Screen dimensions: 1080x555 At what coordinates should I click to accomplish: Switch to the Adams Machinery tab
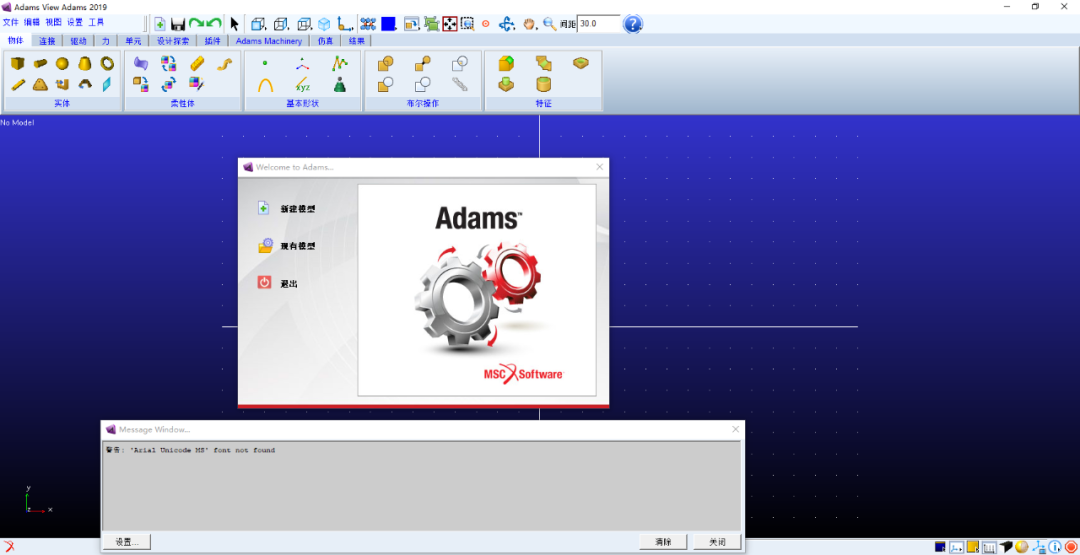tap(269, 41)
